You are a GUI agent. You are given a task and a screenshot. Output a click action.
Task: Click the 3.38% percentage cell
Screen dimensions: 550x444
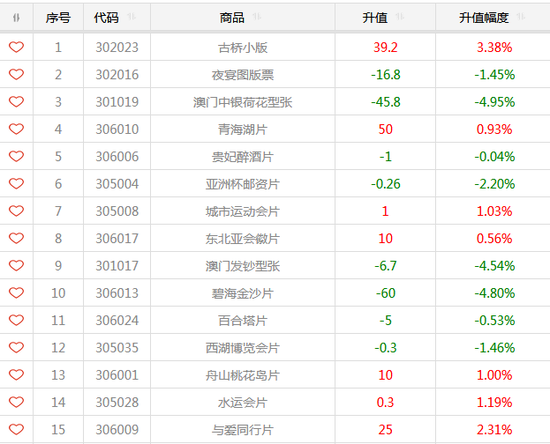(495, 47)
